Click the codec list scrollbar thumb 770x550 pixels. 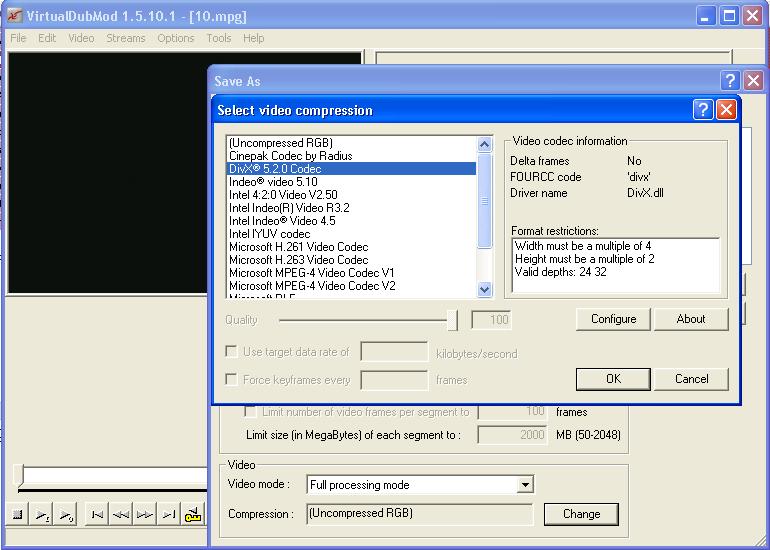click(484, 201)
